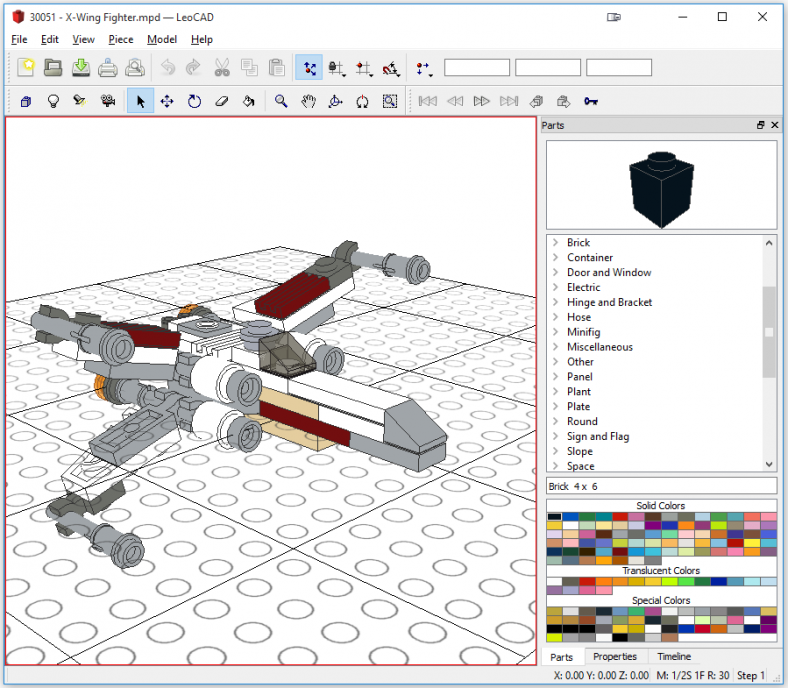
Task: Click the Redo arrow
Action: (x=194, y=67)
